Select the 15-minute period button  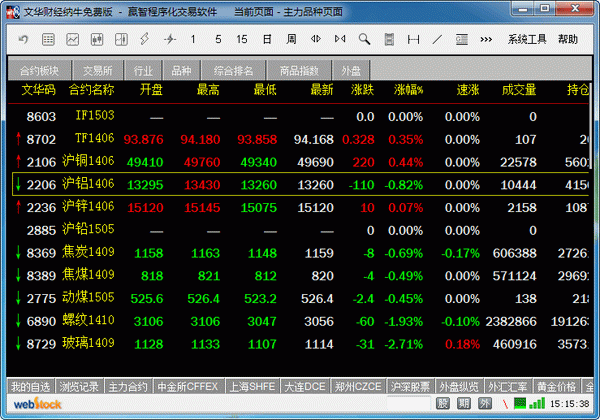(242, 39)
